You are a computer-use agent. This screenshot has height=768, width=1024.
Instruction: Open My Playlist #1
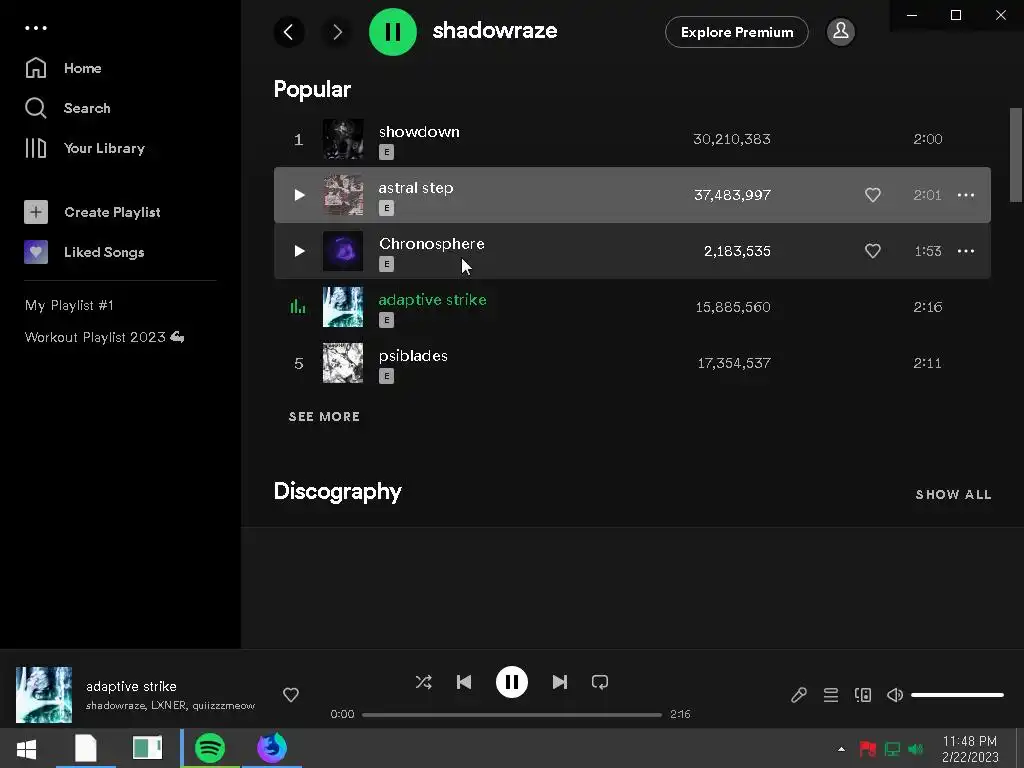(69, 305)
